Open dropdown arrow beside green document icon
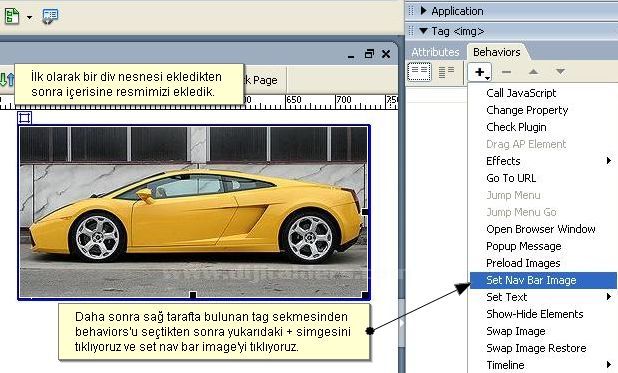Image resolution: width=618 pixels, height=373 pixels. (30, 17)
